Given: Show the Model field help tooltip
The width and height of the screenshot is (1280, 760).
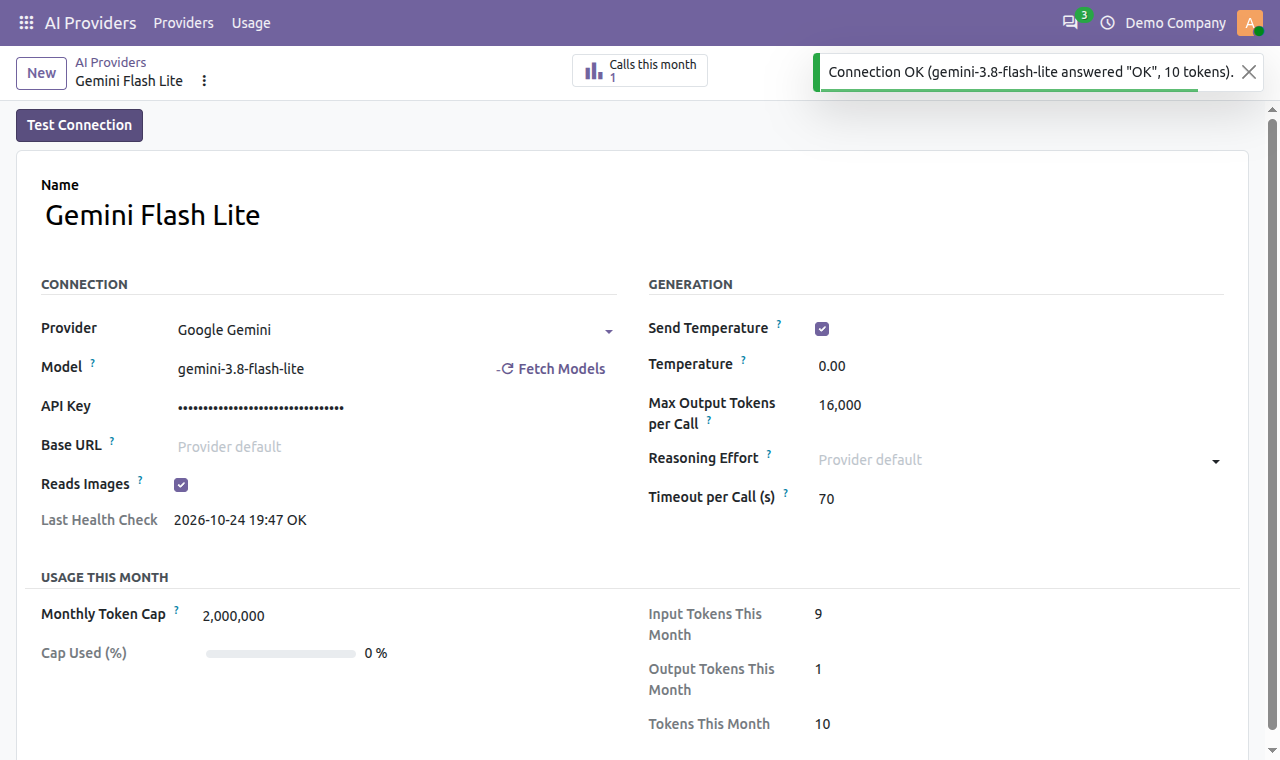Looking at the screenshot, I should 93,363.
